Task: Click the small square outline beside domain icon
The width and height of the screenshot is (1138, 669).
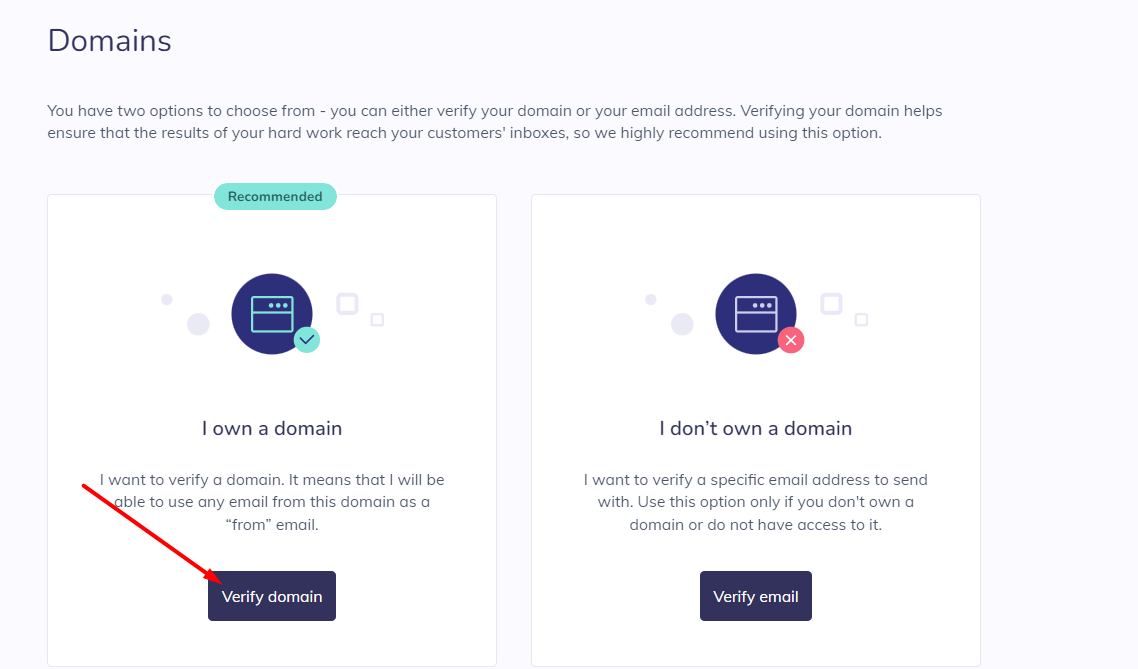Action: [x=377, y=320]
